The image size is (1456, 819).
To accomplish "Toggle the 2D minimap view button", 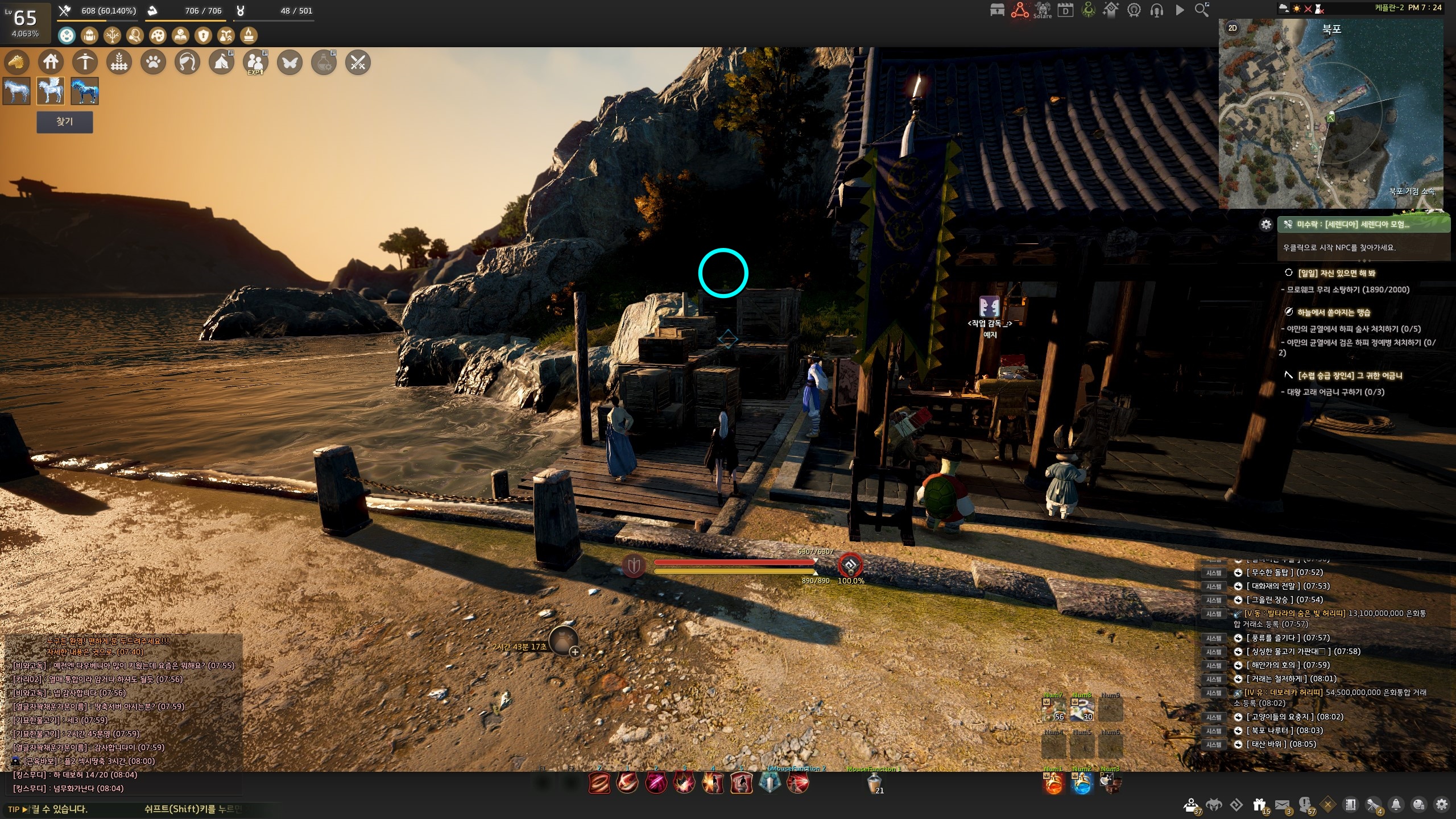I will [x=1232, y=28].
